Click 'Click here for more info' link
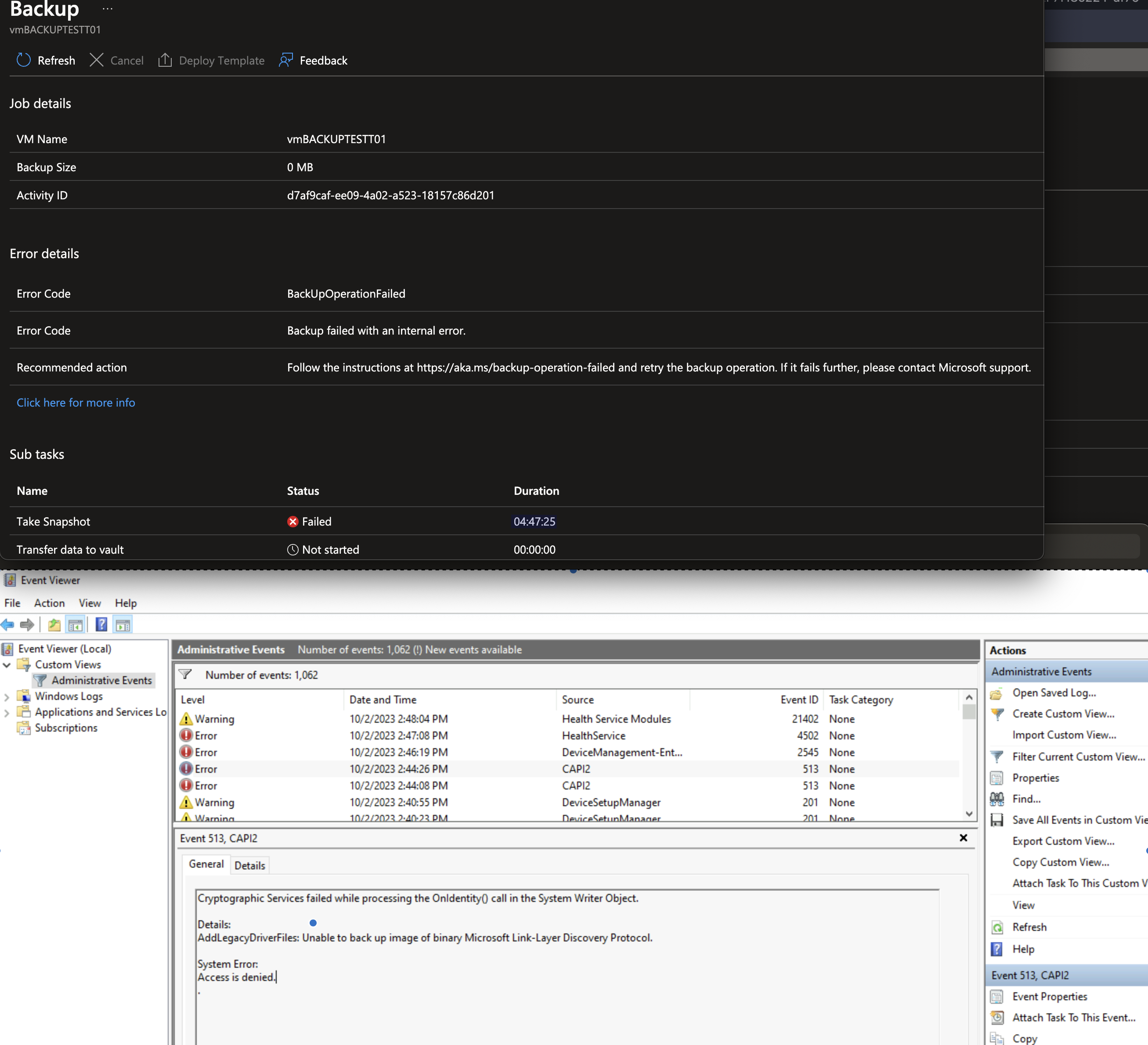Screen dimensions: 1148x1045 (x=76, y=402)
